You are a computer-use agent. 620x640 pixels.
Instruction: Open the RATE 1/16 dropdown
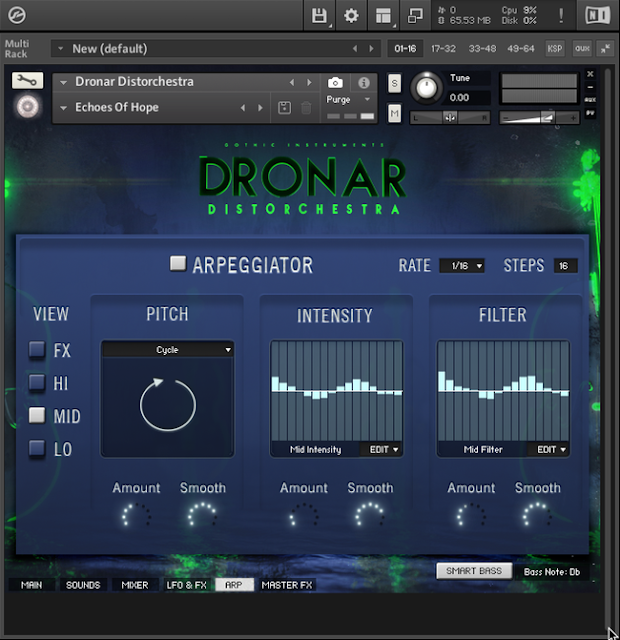[462, 266]
